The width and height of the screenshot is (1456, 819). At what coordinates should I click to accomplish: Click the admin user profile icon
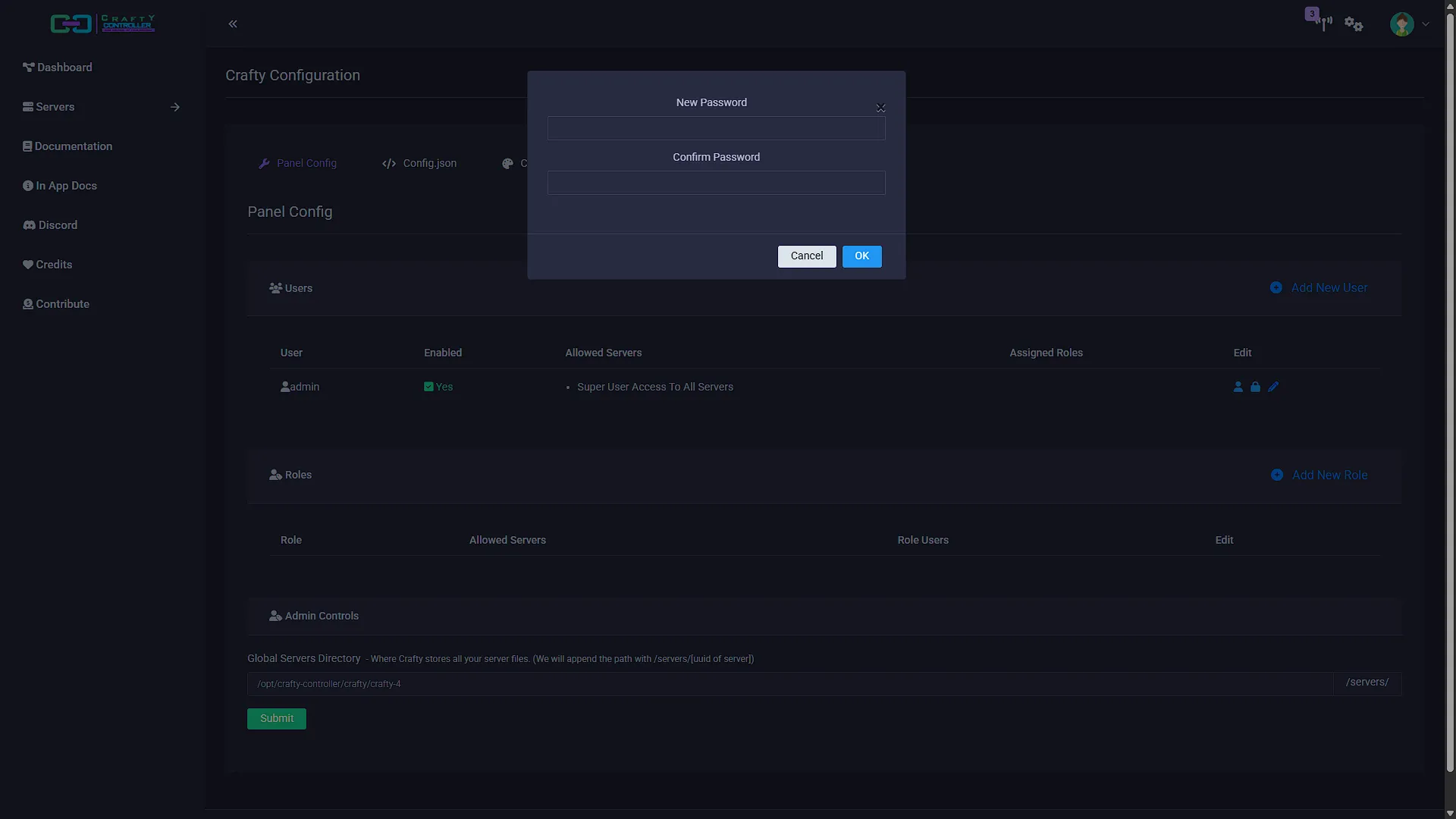(1238, 387)
